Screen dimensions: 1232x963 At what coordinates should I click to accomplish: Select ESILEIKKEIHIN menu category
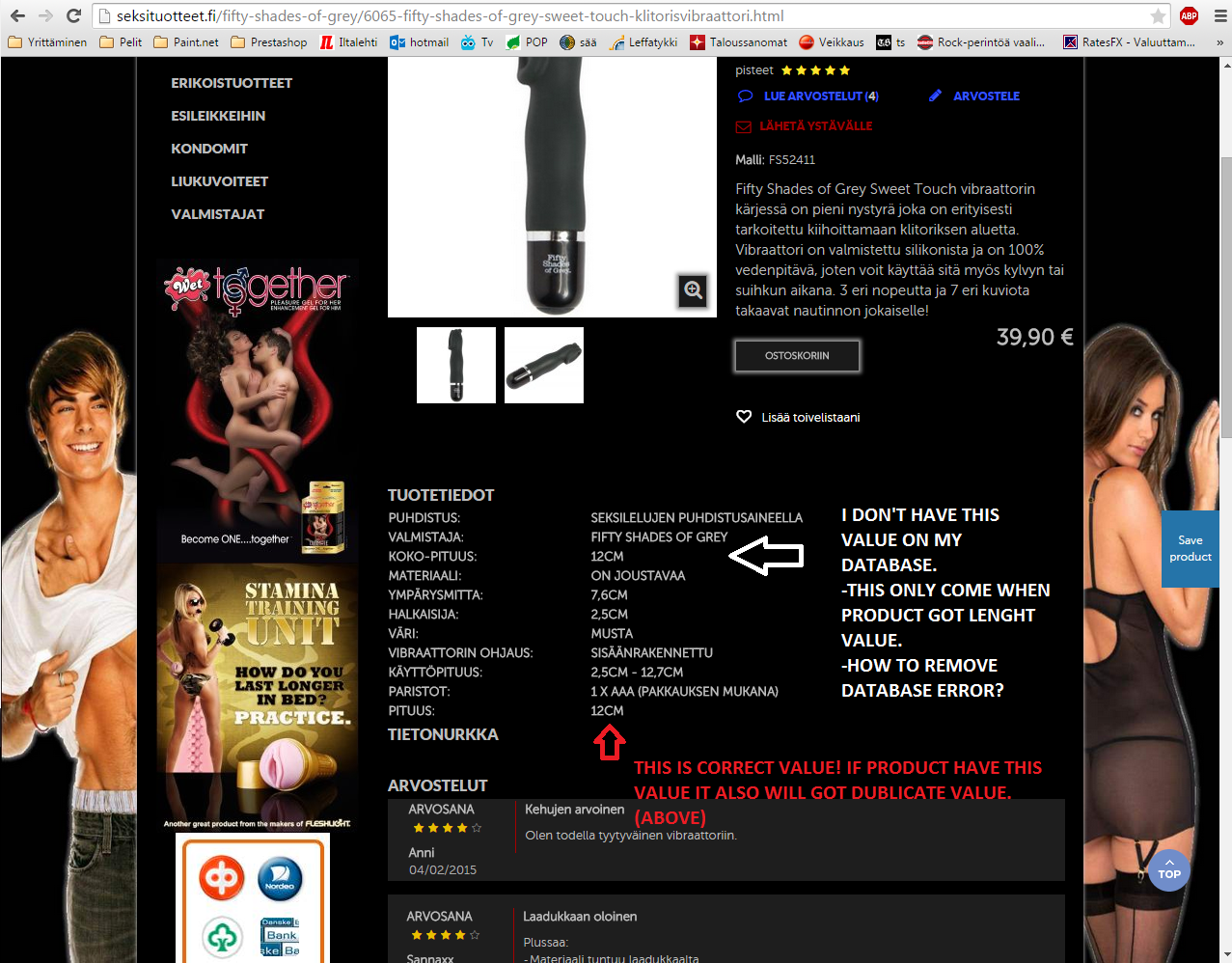click(218, 116)
